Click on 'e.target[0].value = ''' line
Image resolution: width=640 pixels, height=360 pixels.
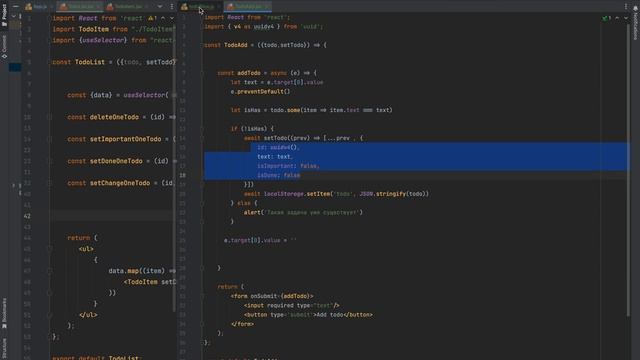tap(260, 240)
